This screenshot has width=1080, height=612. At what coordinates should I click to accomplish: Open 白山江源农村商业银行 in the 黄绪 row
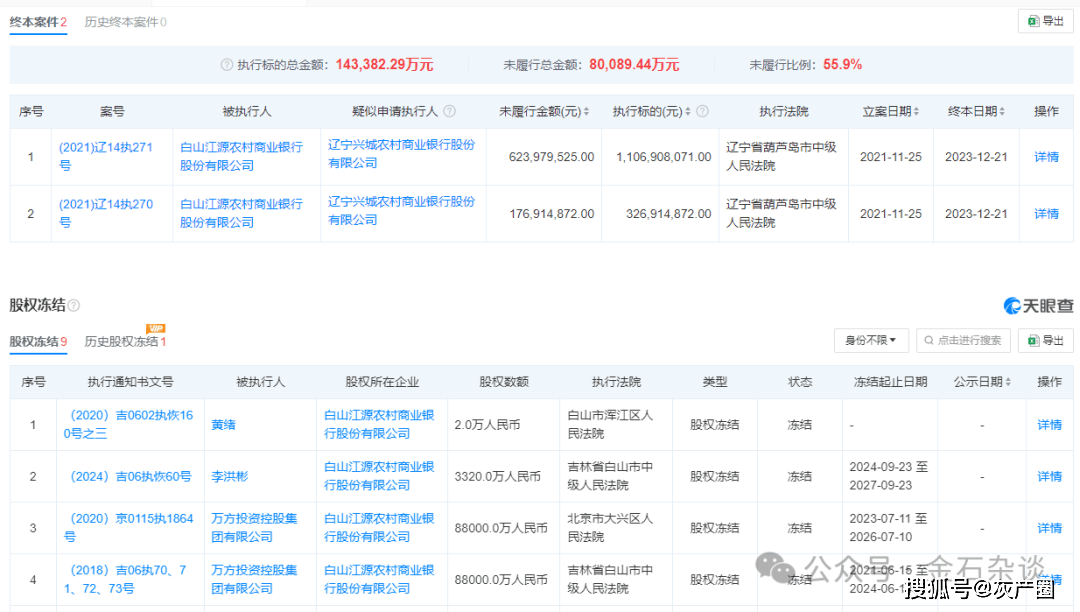click(379, 425)
